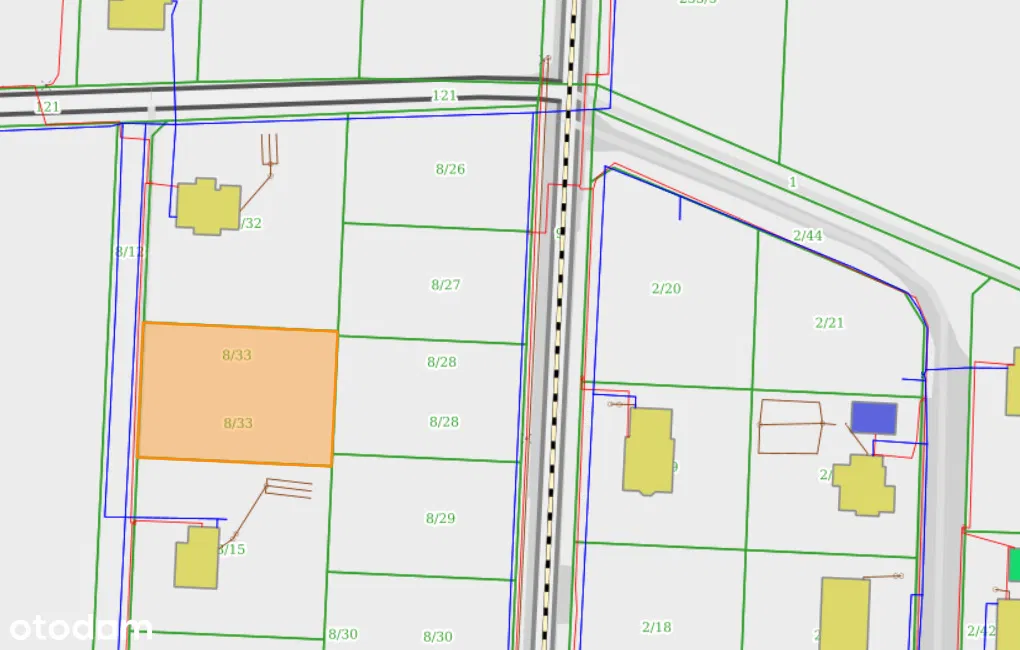Click the 2/44 label along the diagonal road
The height and width of the screenshot is (650, 1020).
[x=807, y=236]
